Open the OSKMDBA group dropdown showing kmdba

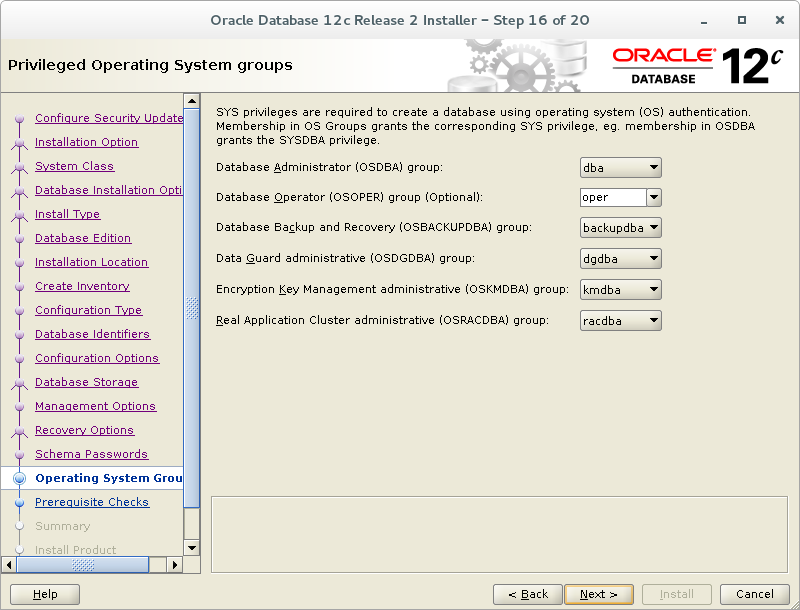(620, 290)
